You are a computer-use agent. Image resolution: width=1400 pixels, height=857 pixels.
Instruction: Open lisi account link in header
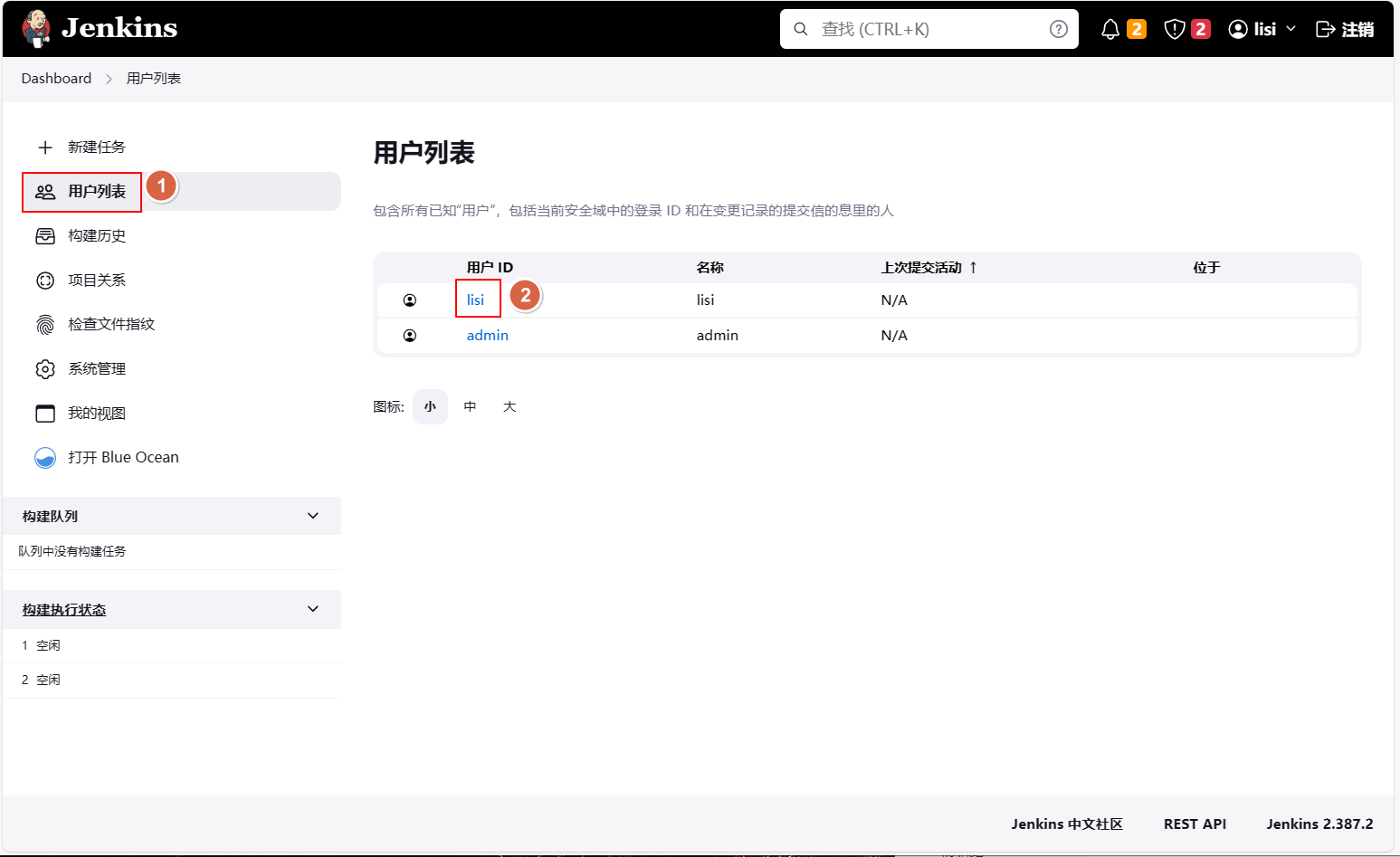coord(1264,29)
